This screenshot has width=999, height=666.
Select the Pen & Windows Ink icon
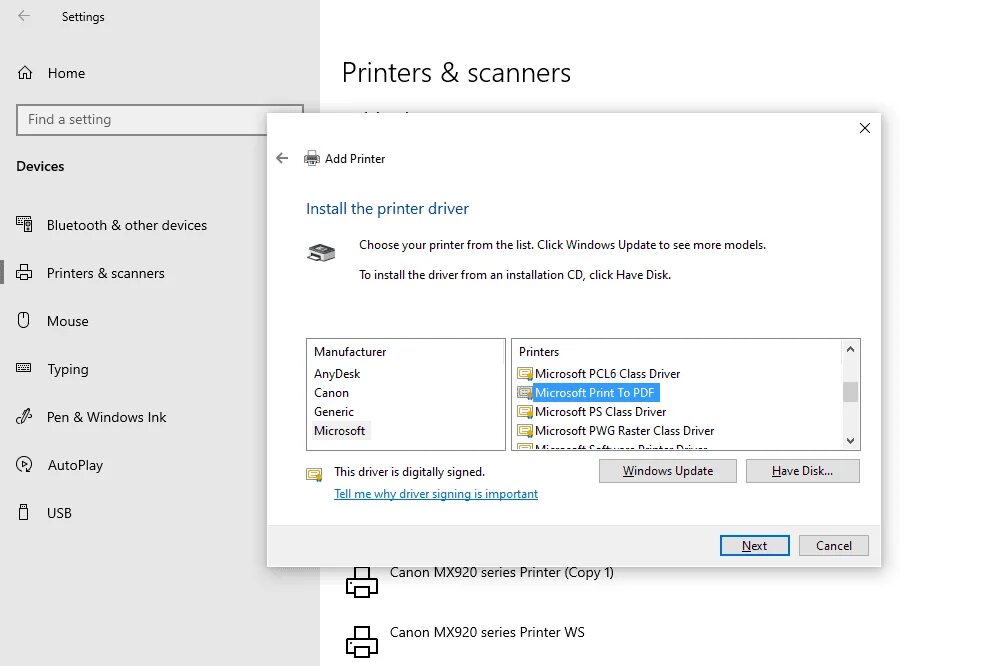[x=24, y=417]
